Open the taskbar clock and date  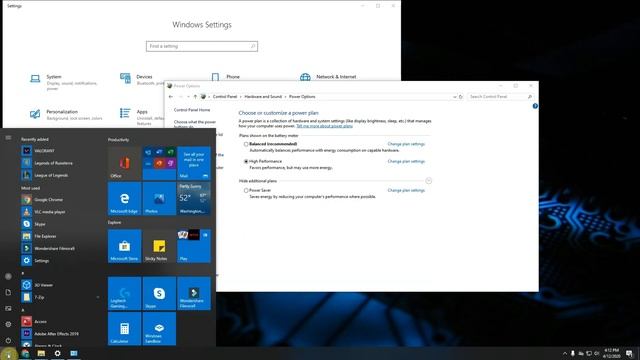(x=611, y=353)
